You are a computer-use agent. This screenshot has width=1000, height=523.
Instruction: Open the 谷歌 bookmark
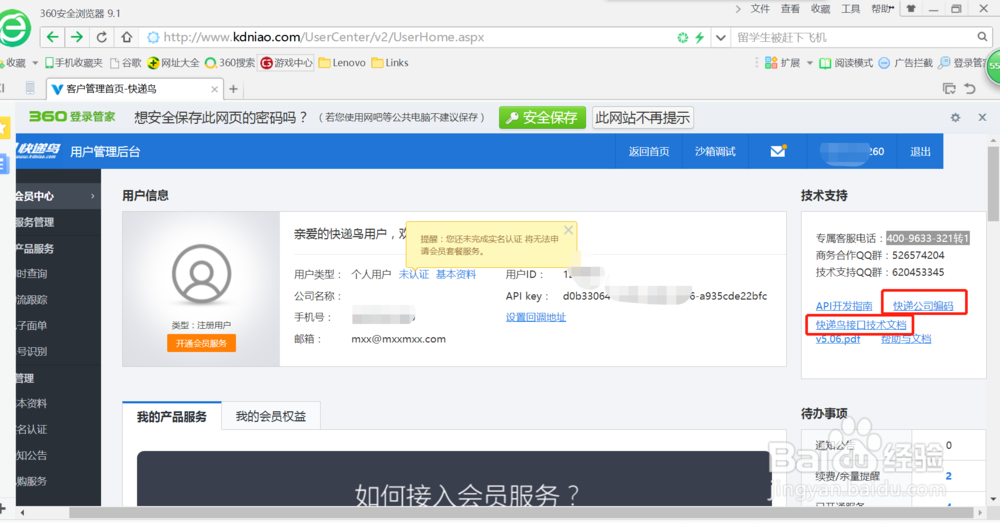point(126,63)
